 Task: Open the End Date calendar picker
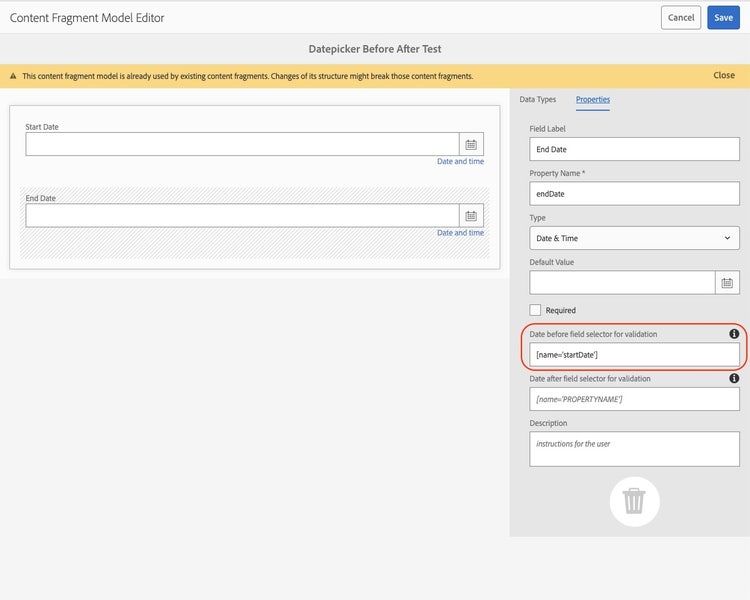click(x=471, y=216)
